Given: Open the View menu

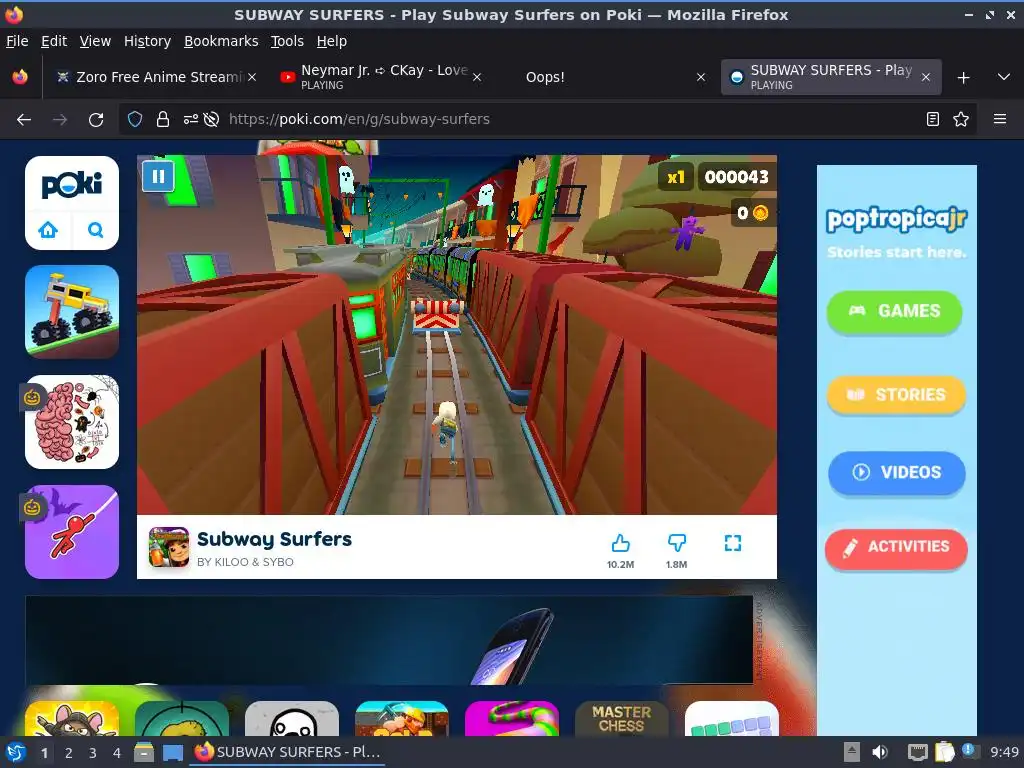Looking at the screenshot, I should 95,41.
